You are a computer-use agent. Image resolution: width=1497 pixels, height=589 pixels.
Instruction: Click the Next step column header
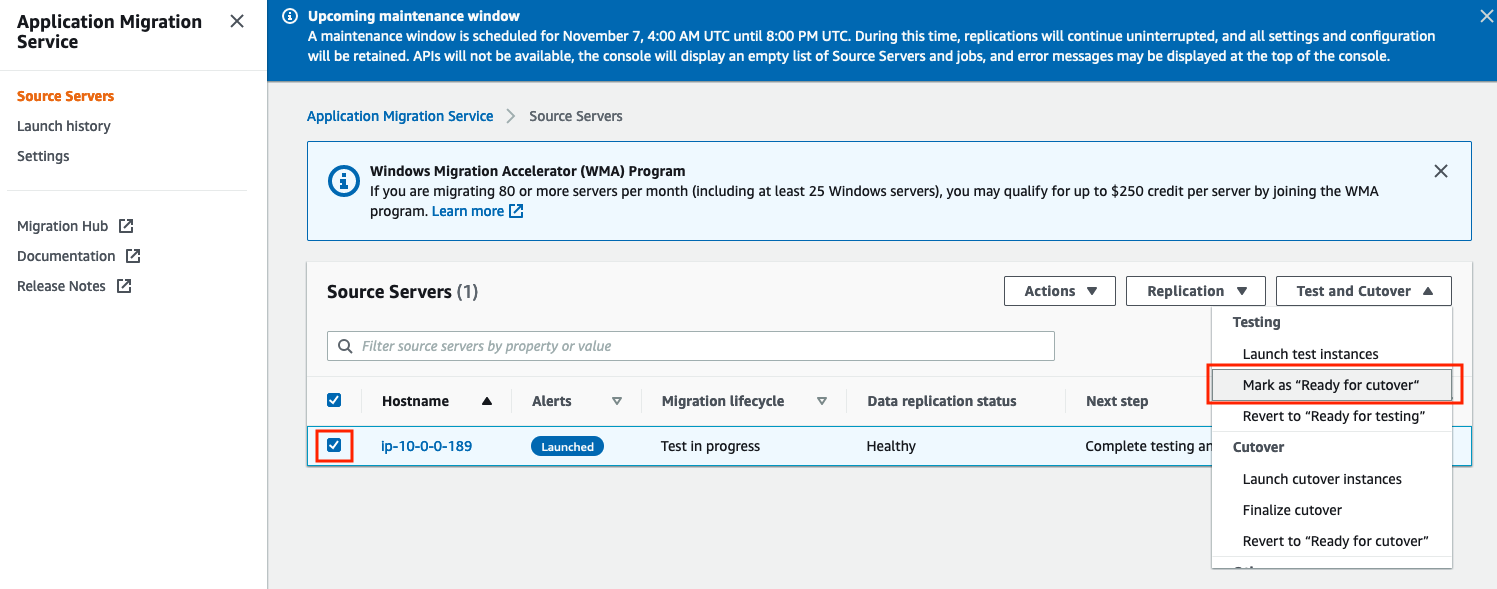click(1117, 401)
